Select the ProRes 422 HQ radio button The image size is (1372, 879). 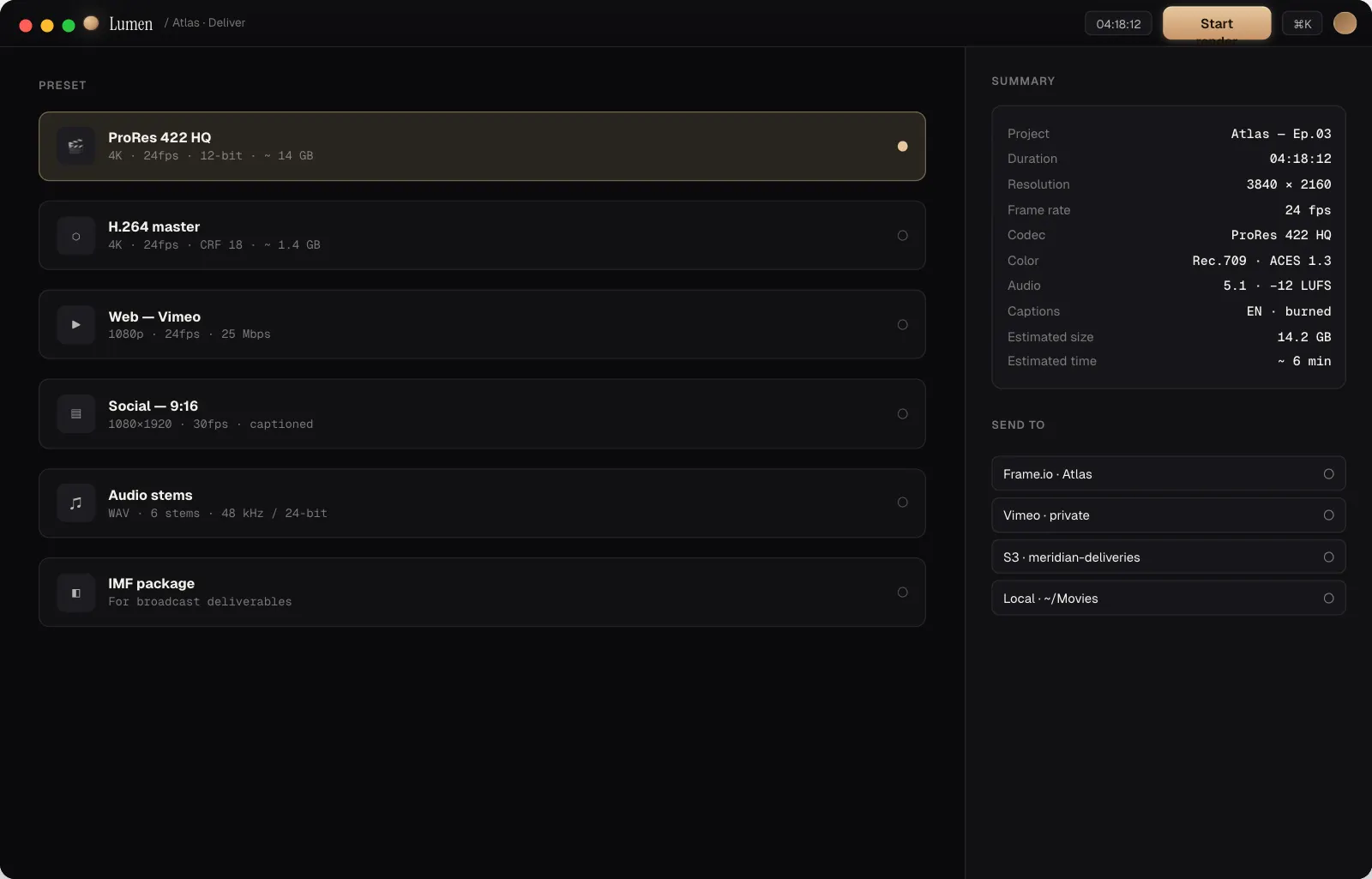point(902,147)
